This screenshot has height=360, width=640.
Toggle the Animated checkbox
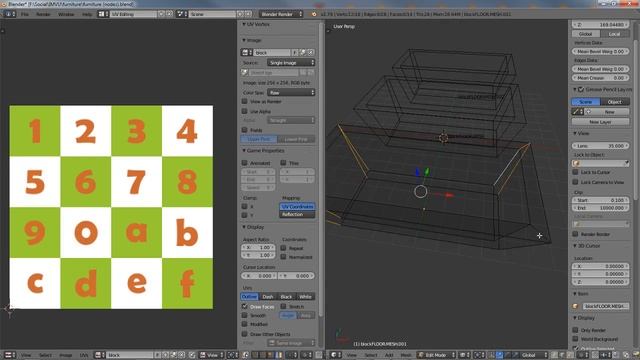(244, 163)
